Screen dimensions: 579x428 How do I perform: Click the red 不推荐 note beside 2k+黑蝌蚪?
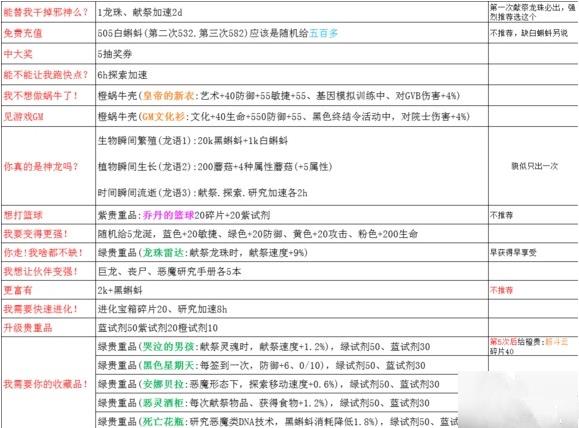[501, 290]
